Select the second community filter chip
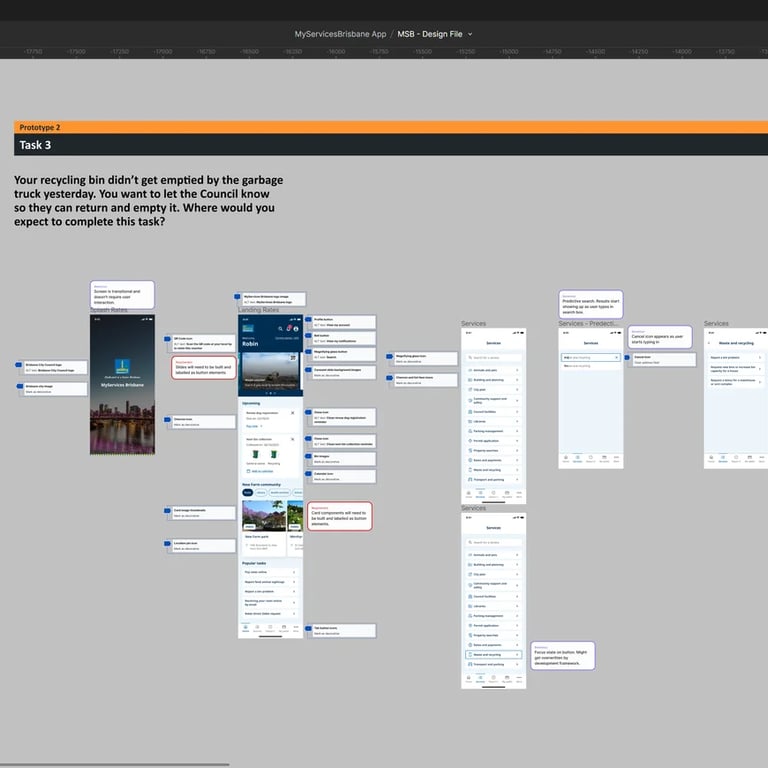The width and height of the screenshot is (768, 768). coord(261,493)
